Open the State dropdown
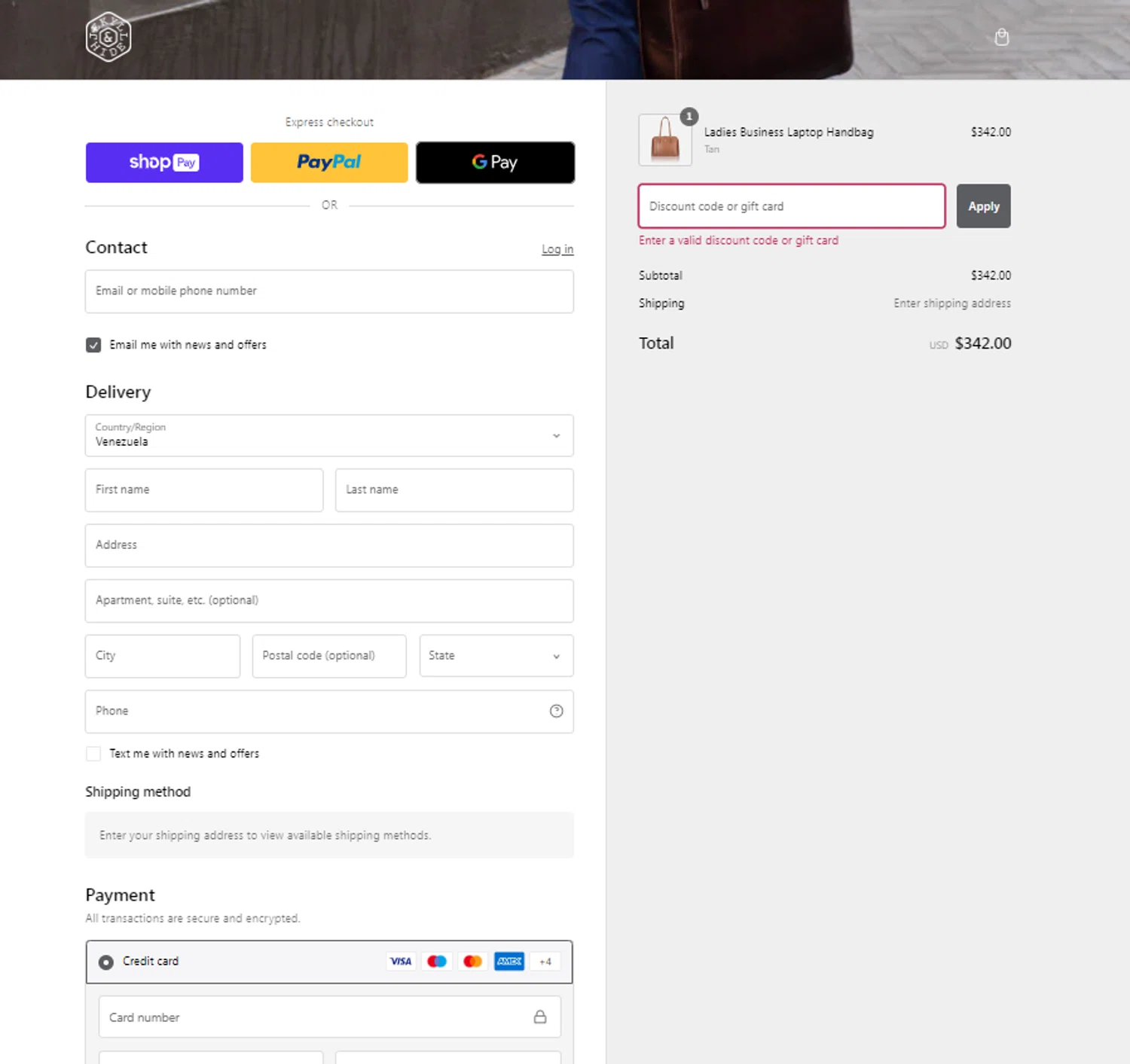This screenshot has width=1130, height=1064. click(496, 656)
